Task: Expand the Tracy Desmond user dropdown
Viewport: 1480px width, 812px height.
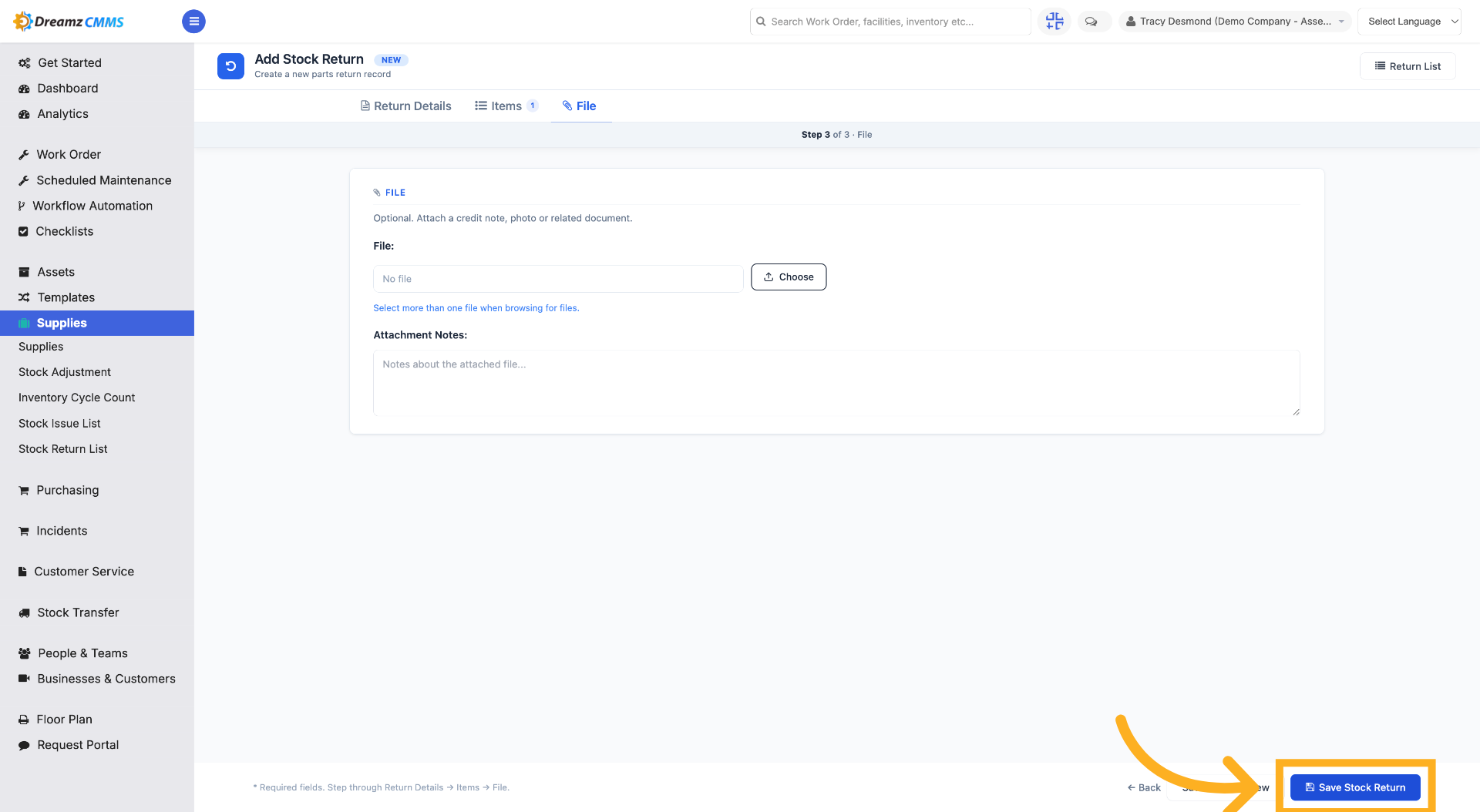Action: (x=1235, y=22)
